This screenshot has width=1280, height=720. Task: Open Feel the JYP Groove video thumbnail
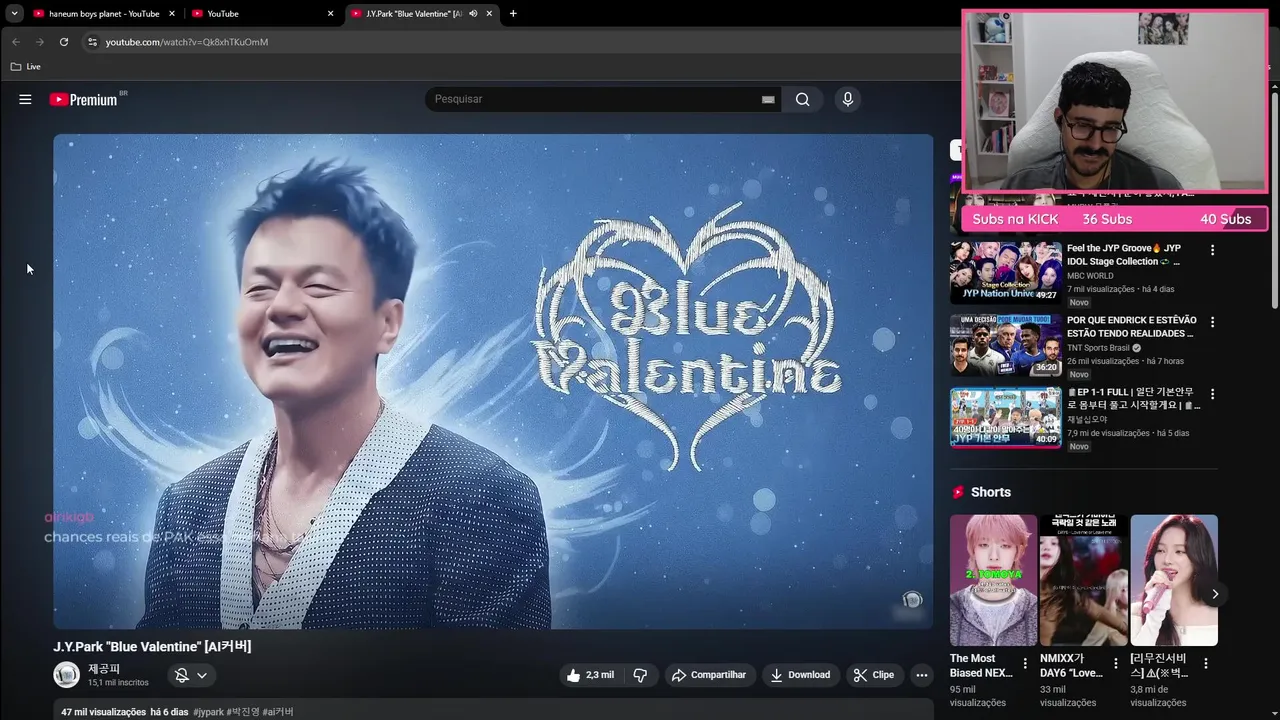[1005, 273]
